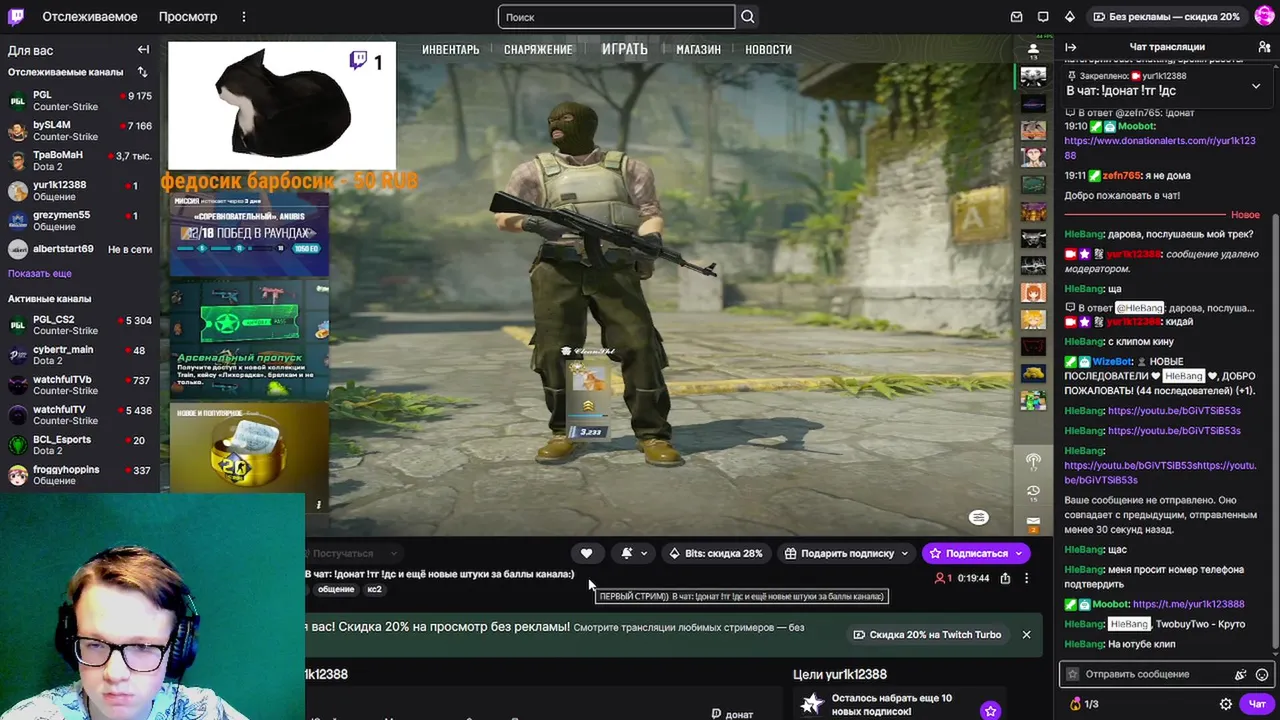Select in-game 'ИНВЕНТАРЬ' menu
The height and width of the screenshot is (720, 1280).
pyautogui.click(x=450, y=49)
